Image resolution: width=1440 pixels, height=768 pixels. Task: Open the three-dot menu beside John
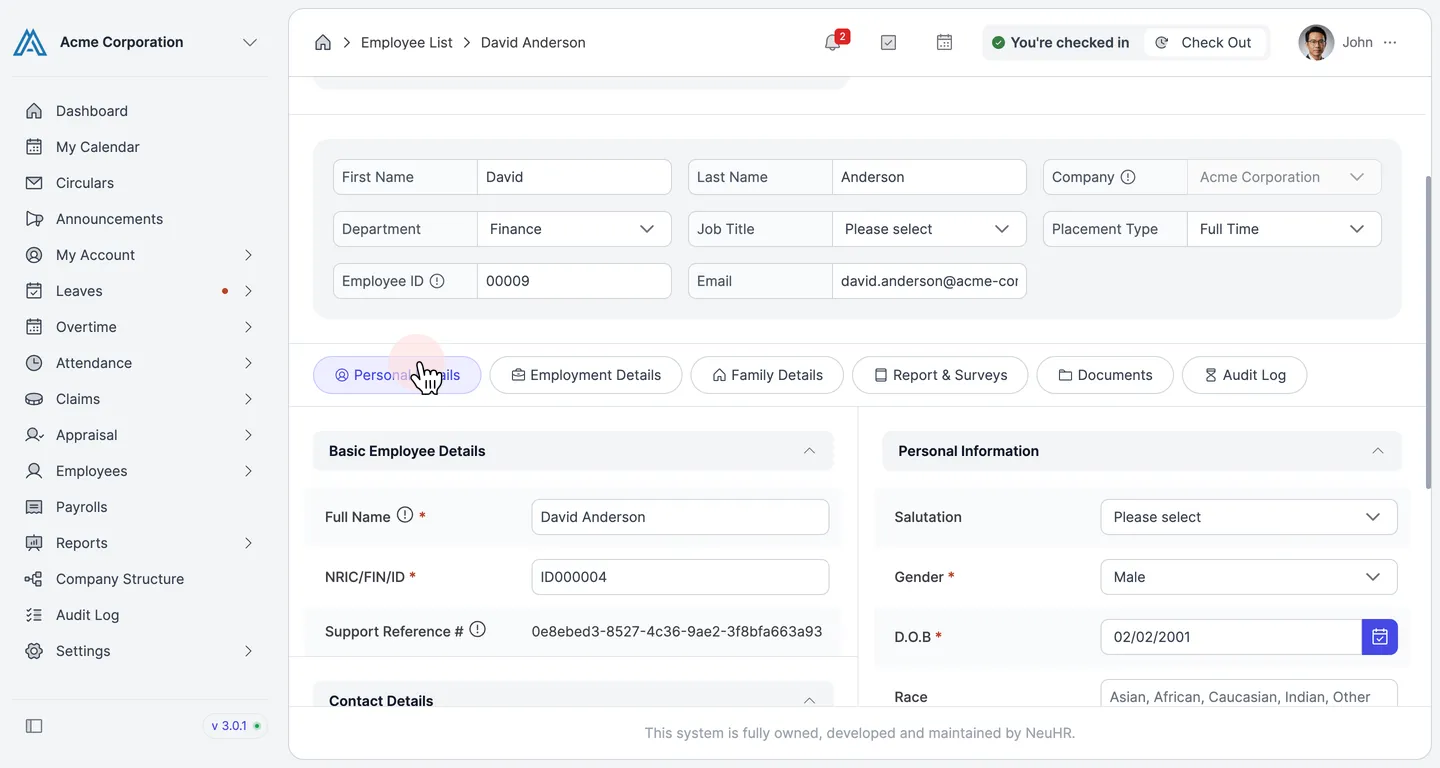point(1390,42)
